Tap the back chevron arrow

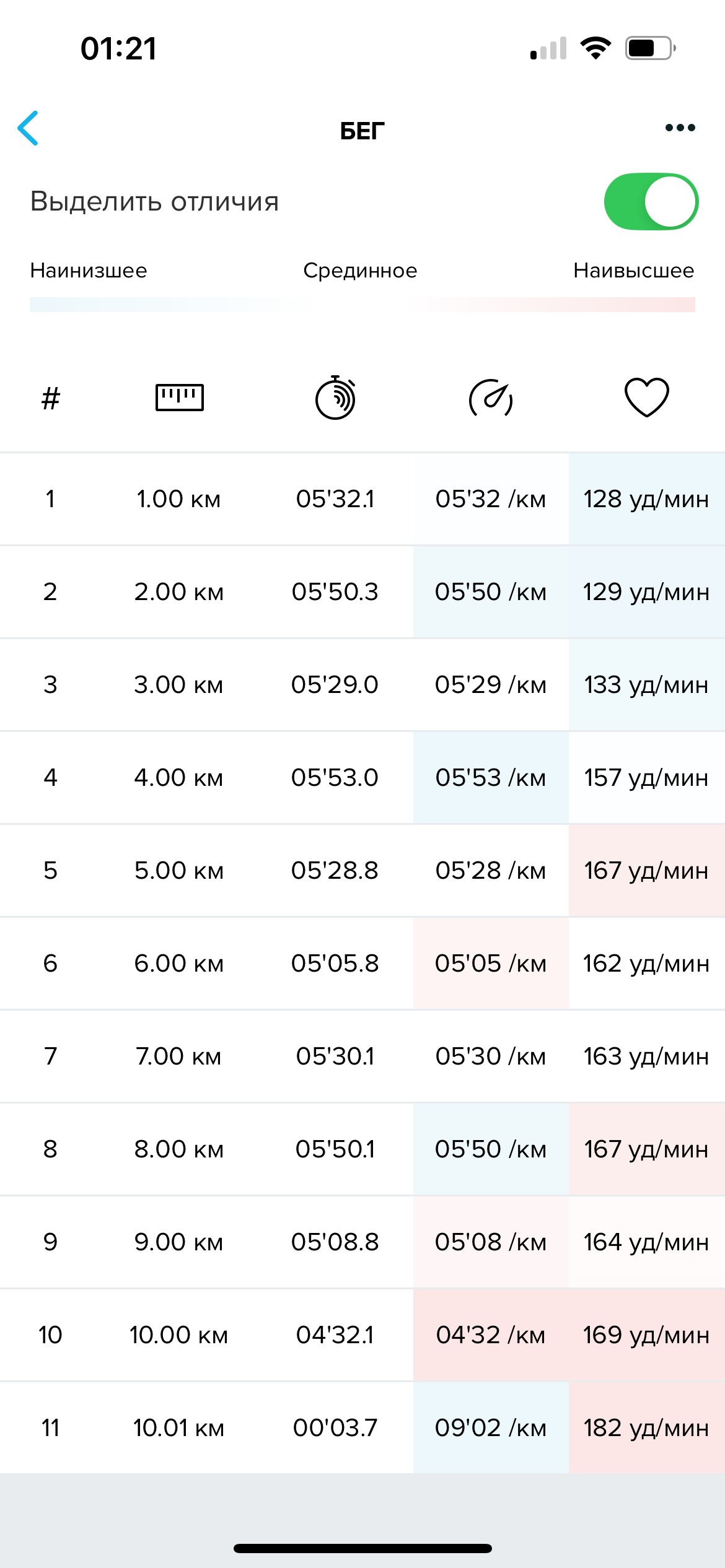[28, 128]
